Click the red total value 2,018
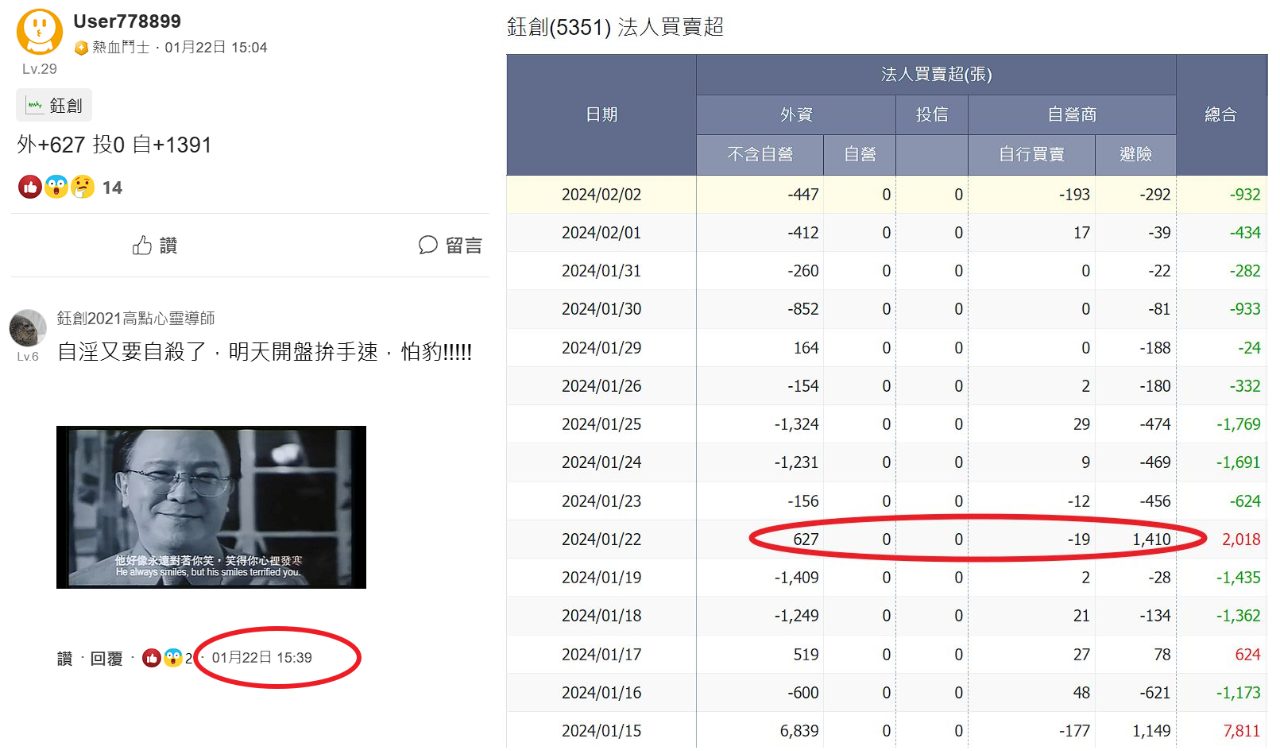The image size is (1280, 751). [1241, 540]
